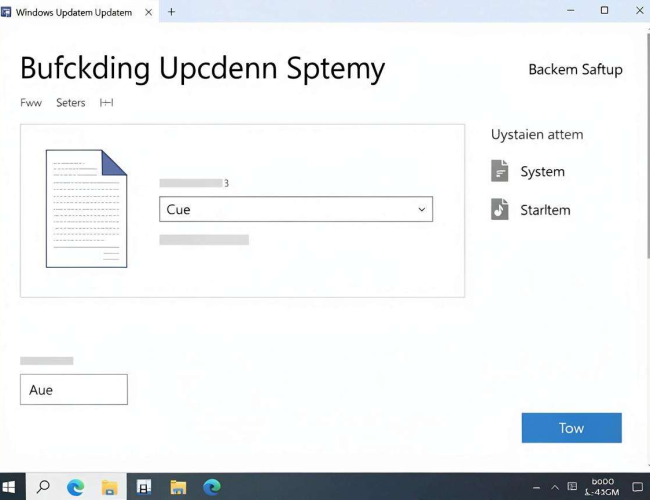
Task: Click the blue Tow button
Action: coord(572,428)
